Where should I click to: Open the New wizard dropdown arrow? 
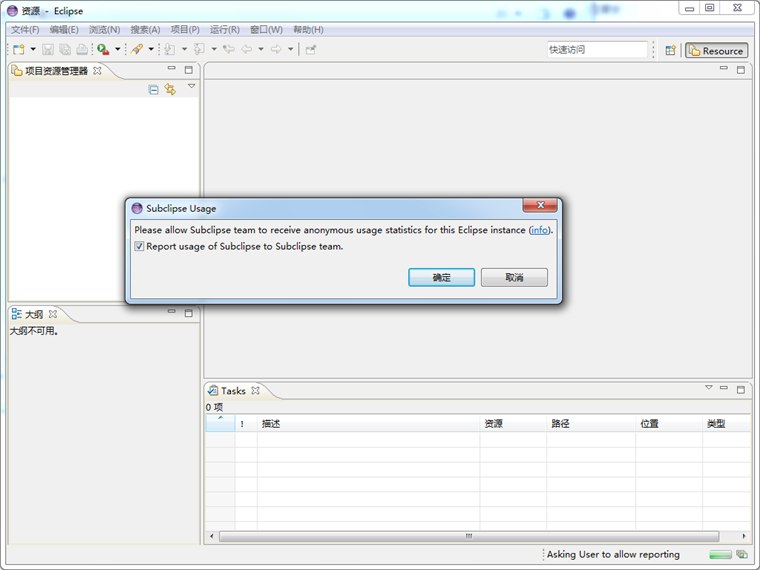coord(32,49)
